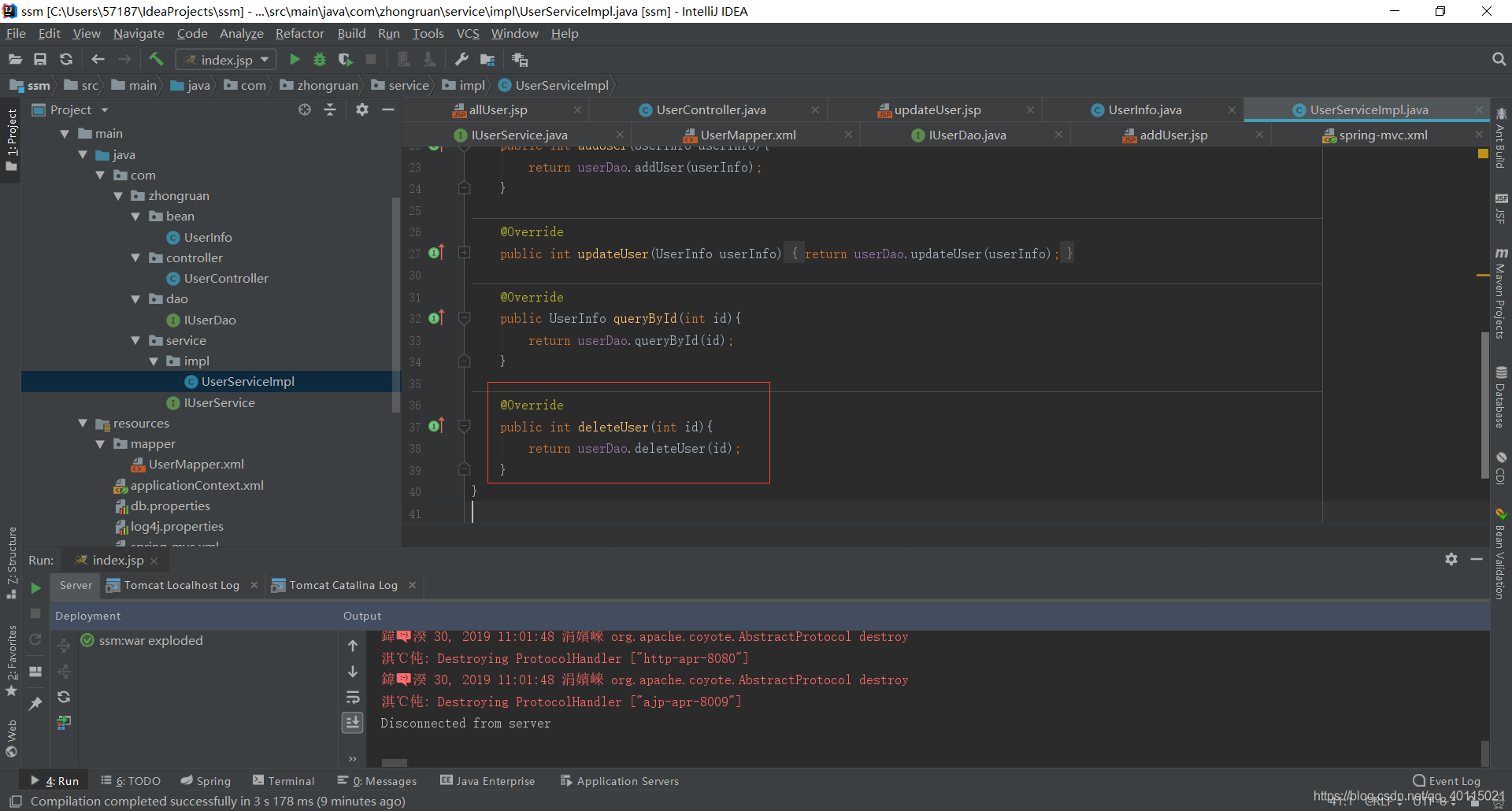Click the Run with Coverage icon
Viewport: 1512px width, 811px height.
point(346,59)
